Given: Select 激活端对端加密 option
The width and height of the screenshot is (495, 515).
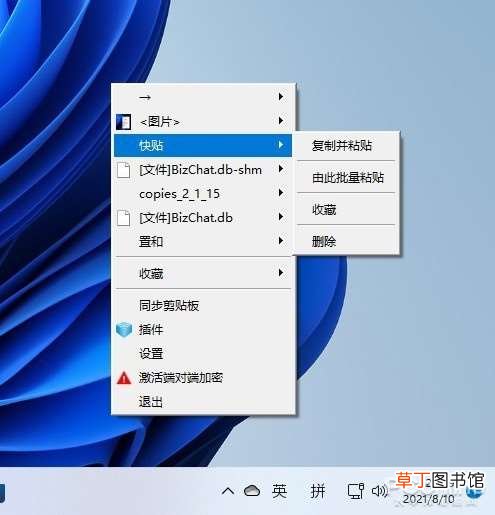Looking at the screenshot, I should point(203,378).
